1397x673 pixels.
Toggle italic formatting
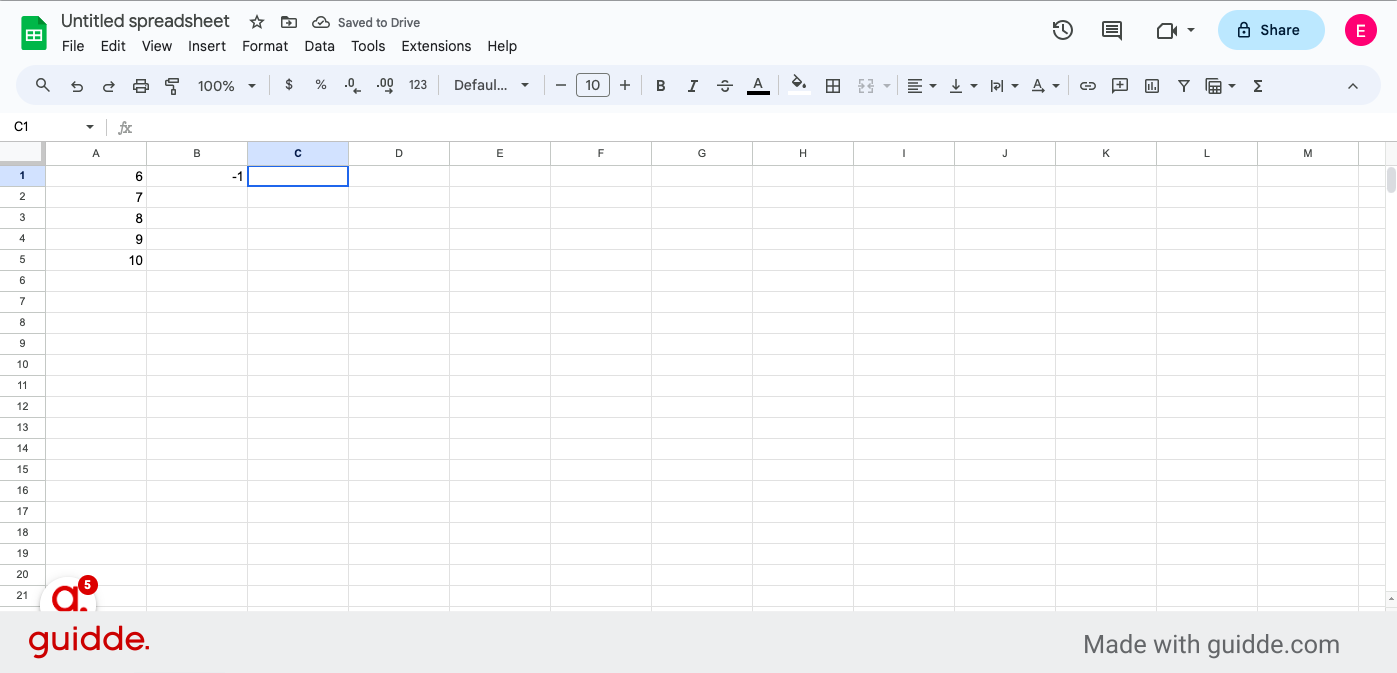point(692,85)
